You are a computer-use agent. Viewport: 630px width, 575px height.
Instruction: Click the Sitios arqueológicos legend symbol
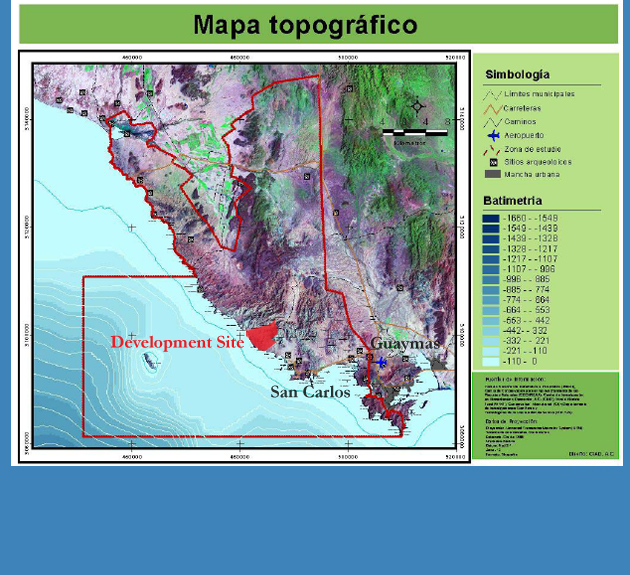(492, 161)
